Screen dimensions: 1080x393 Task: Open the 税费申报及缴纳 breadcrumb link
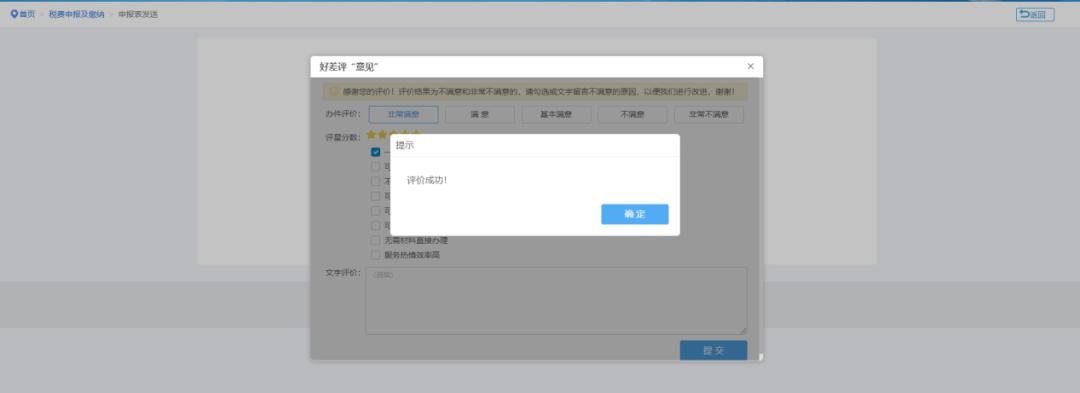[76, 14]
